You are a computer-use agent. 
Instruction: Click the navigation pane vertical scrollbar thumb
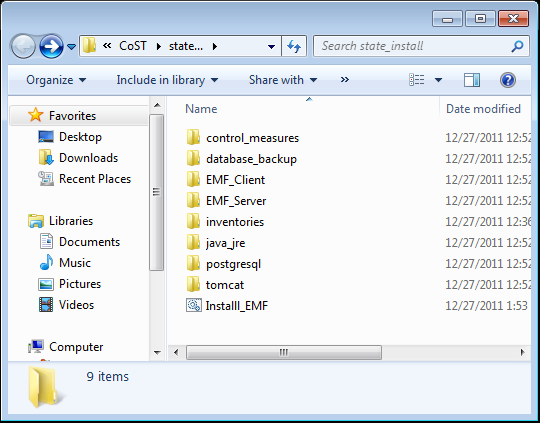[157, 193]
